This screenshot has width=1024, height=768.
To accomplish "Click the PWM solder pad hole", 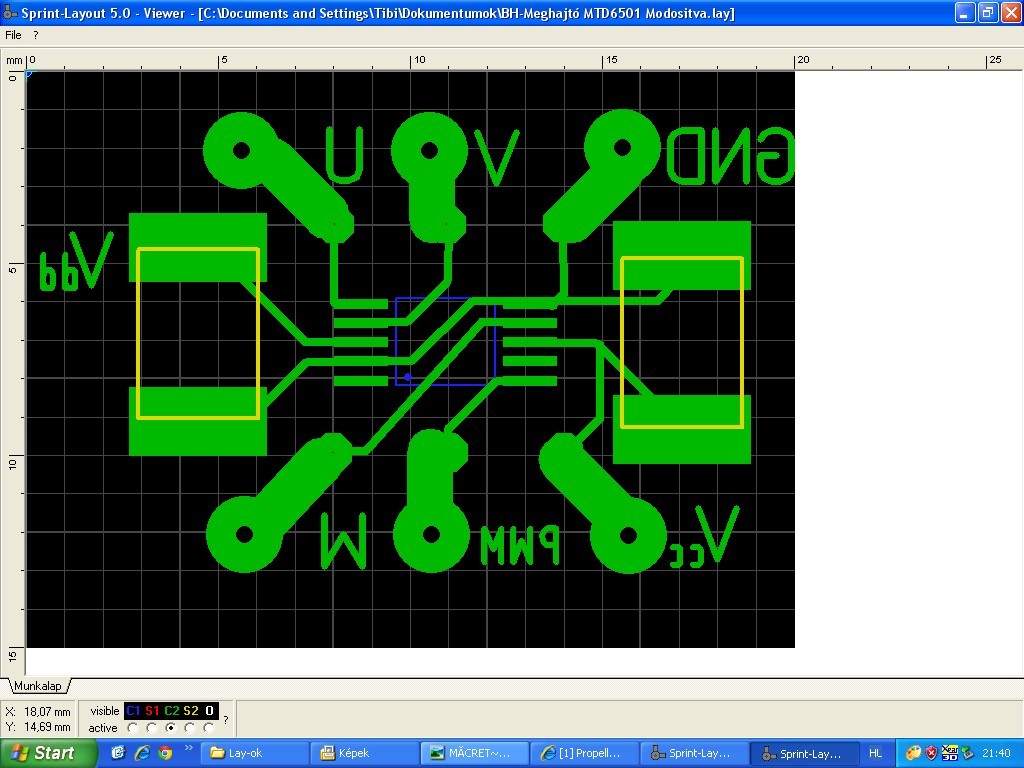I will [x=431, y=535].
